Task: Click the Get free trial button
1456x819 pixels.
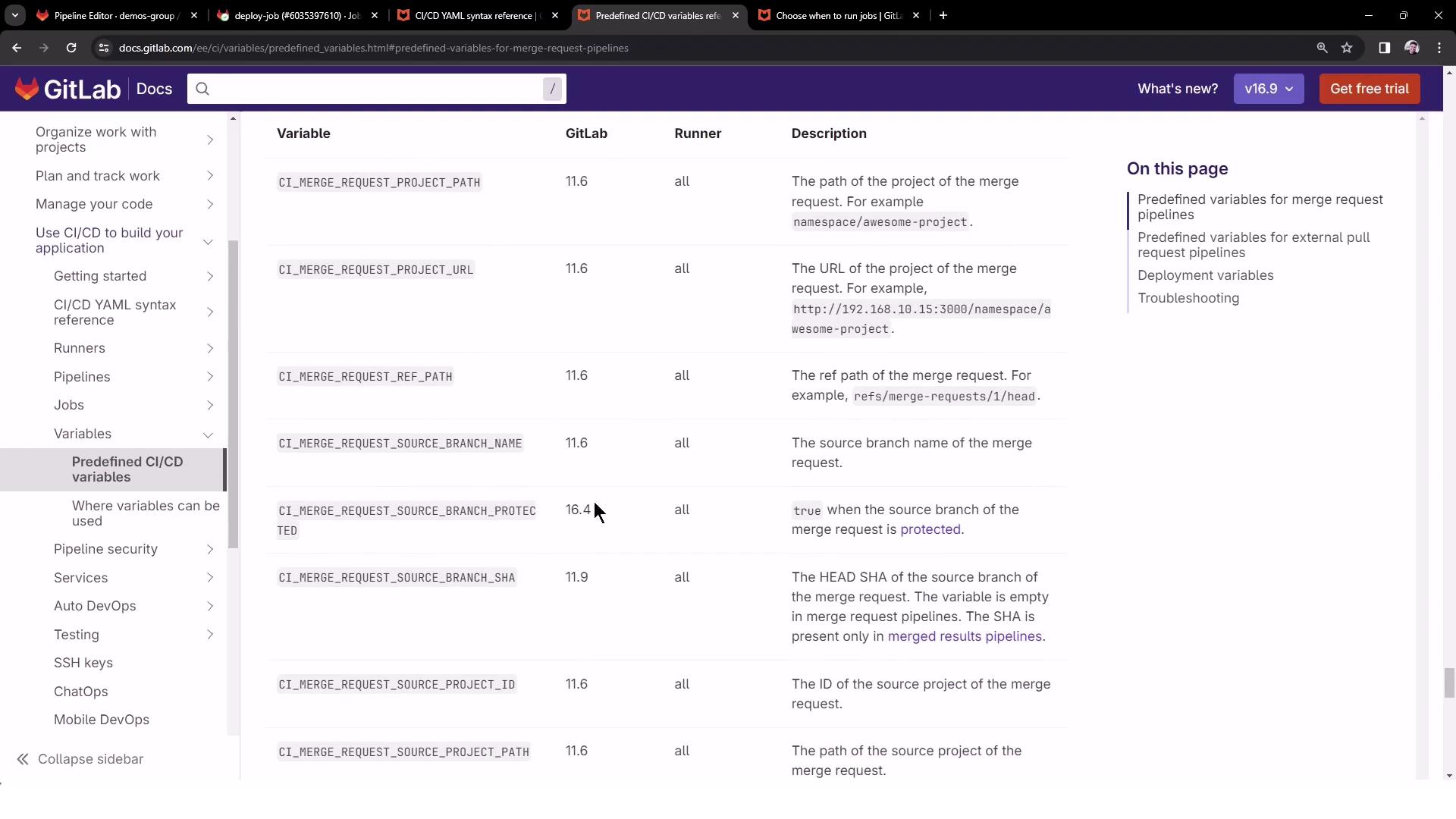Action: tap(1369, 89)
